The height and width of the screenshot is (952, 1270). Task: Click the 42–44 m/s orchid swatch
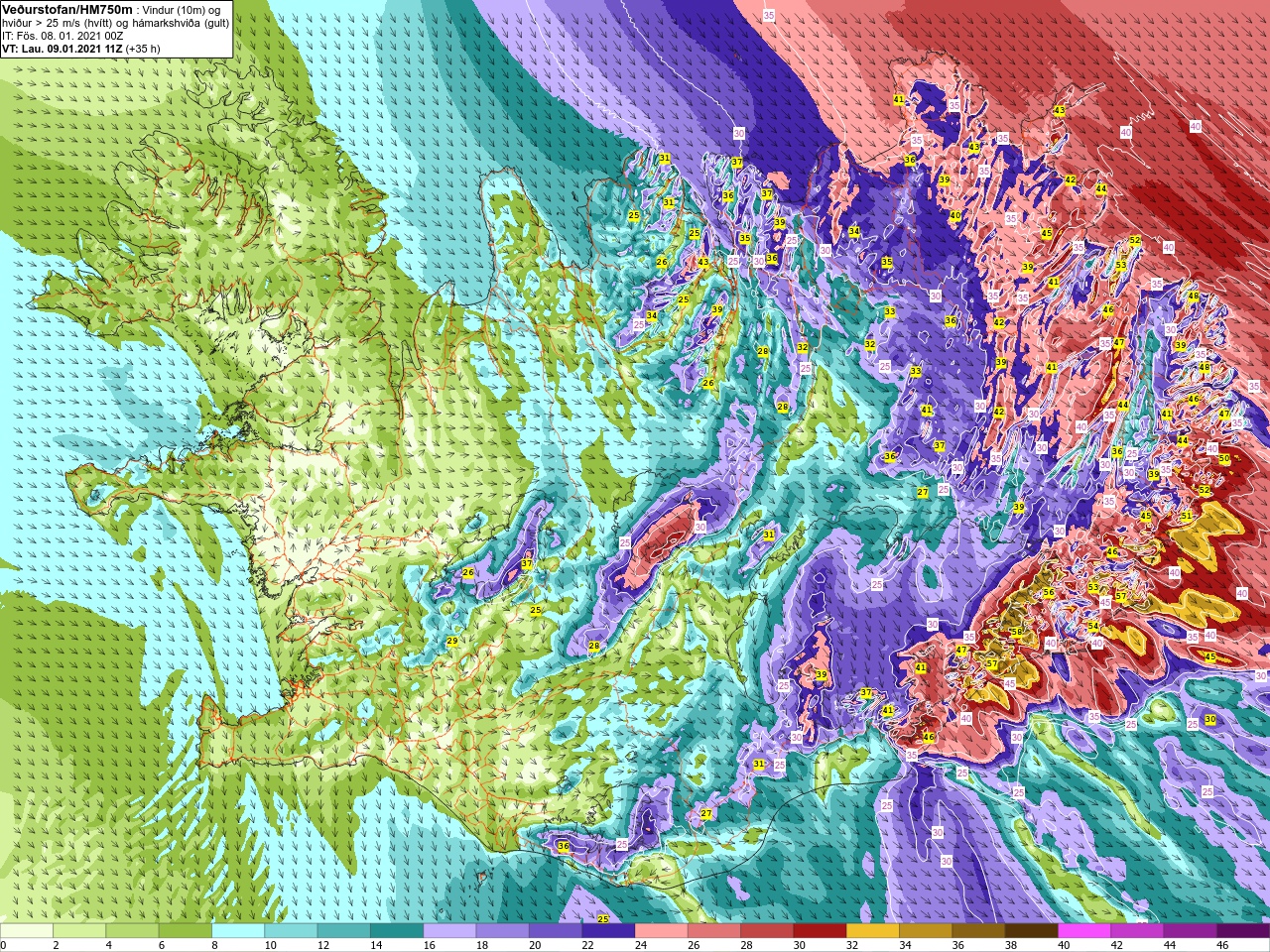coord(1138,930)
